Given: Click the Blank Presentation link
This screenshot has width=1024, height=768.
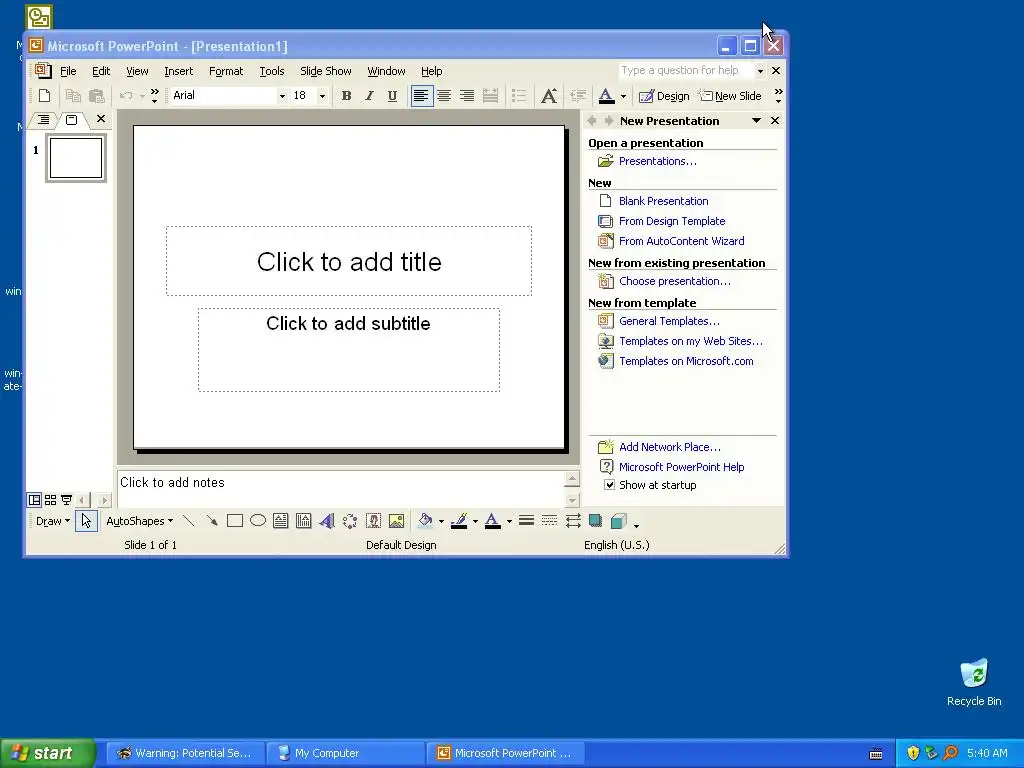Looking at the screenshot, I should (x=664, y=201).
